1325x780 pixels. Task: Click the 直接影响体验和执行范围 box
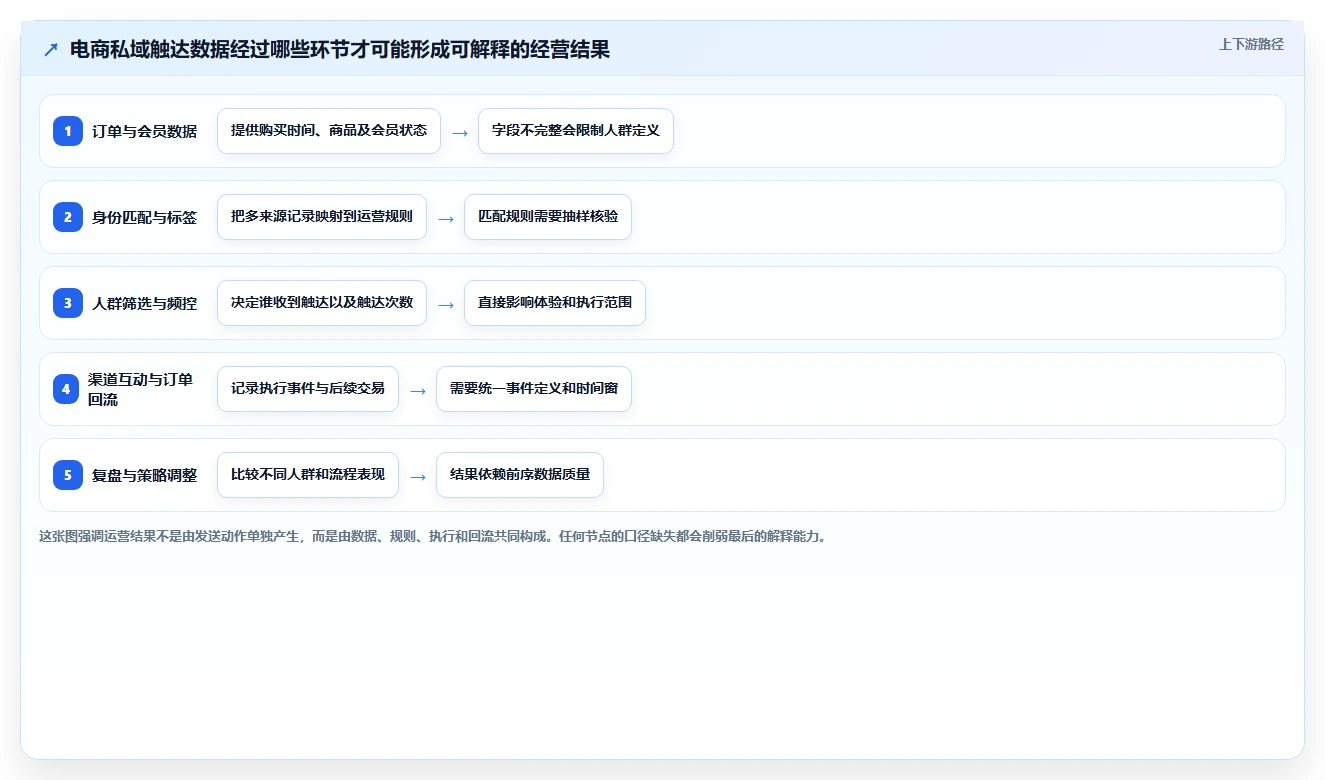click(555, 303)
